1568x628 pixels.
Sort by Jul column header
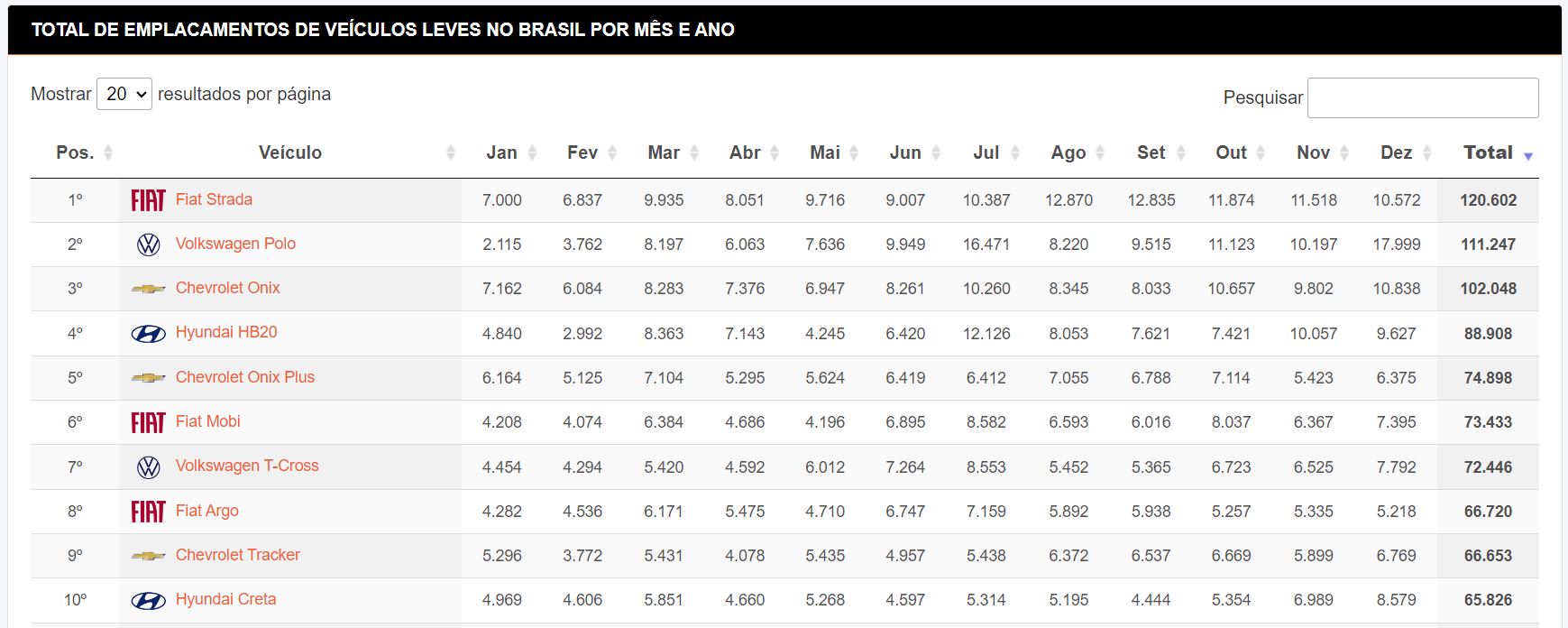[986, 152]
